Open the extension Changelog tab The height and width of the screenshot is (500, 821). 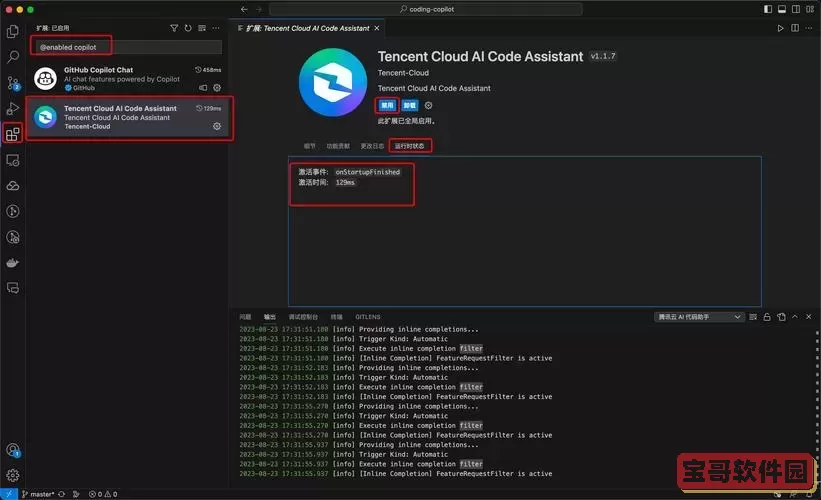(x=372, y=146)
